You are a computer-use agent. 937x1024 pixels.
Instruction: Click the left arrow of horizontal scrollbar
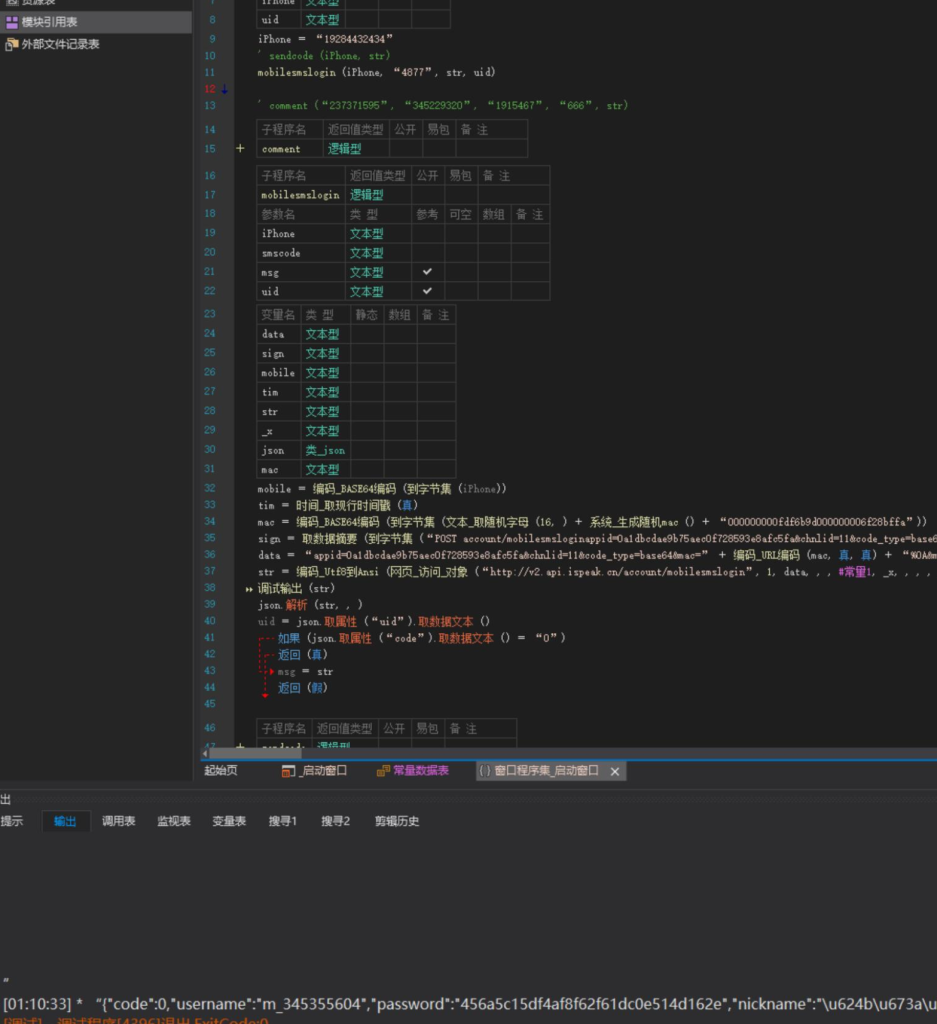tap(205, 754)
